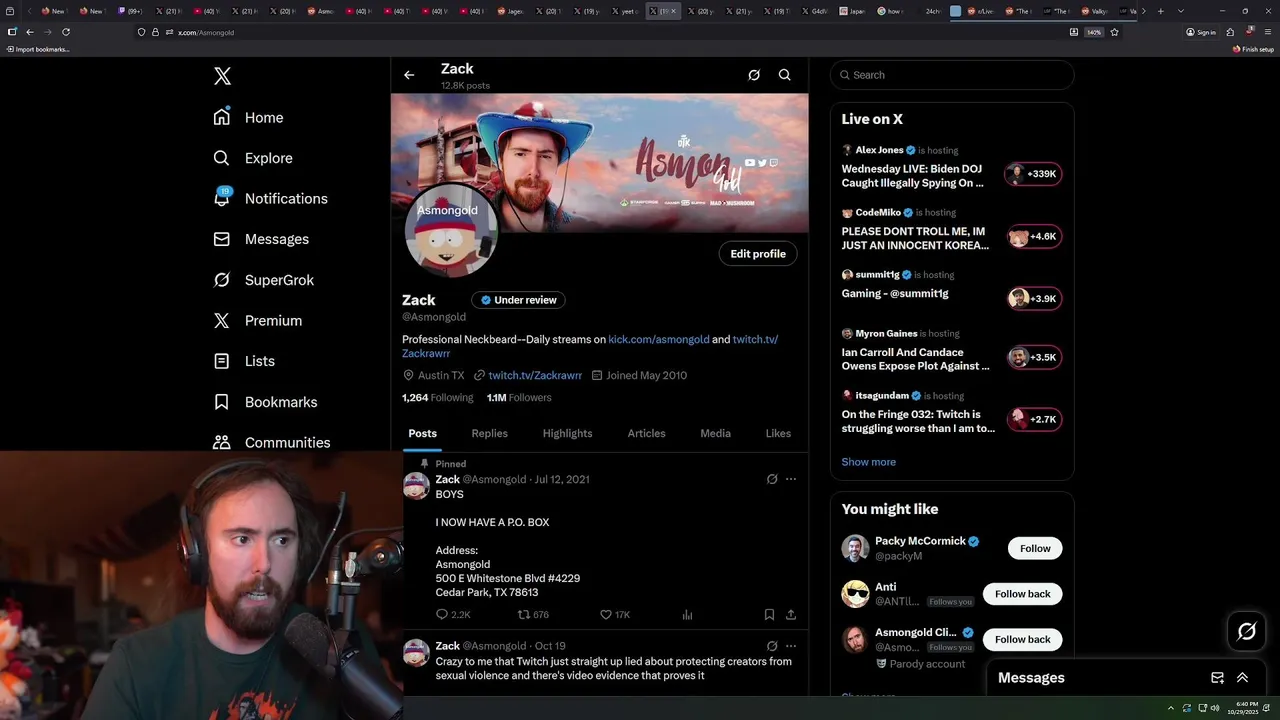Open the kick.com/asmongold bio link
Viewport: 1280px width, 720px height.
659,339
